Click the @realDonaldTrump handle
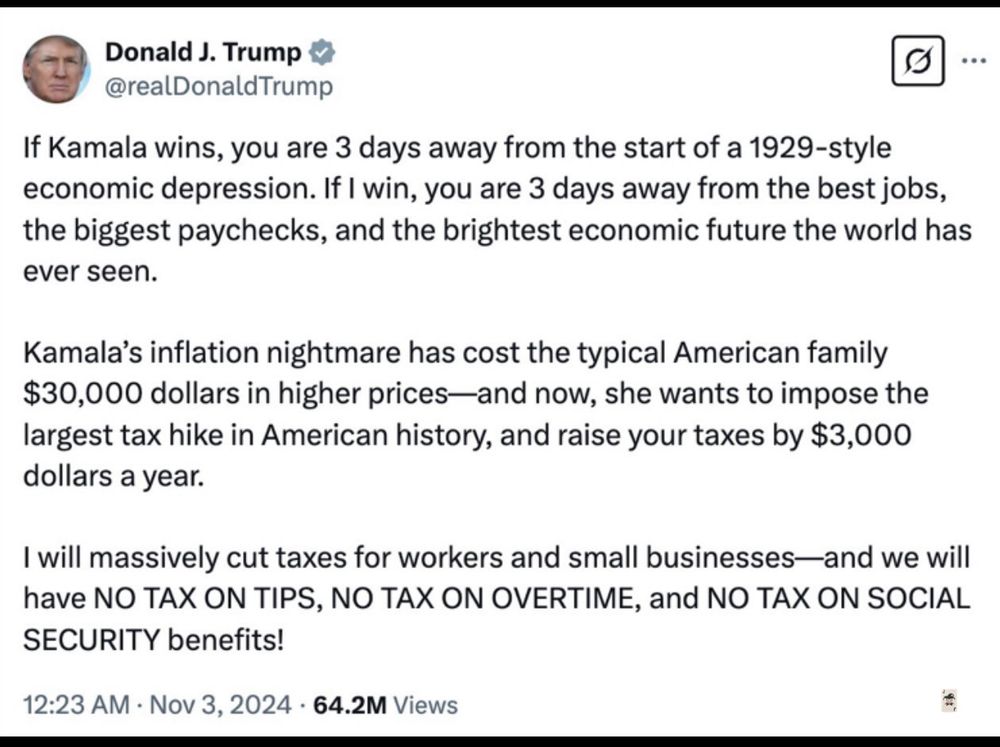This screenshot has height=747, width=1000. [x=219, y=86]
